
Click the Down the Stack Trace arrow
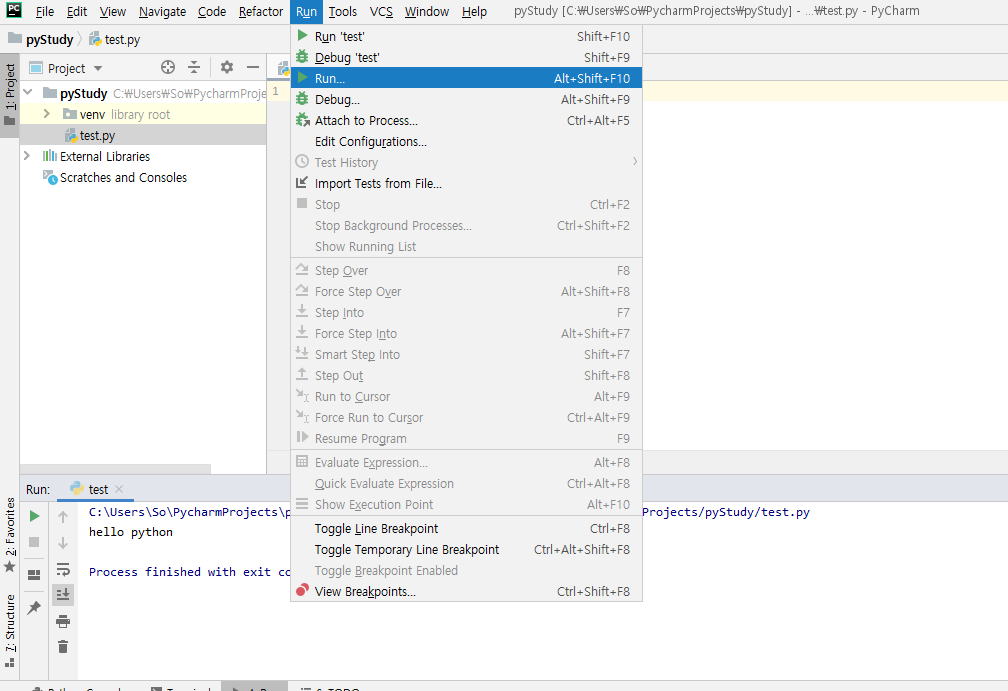pos(63,543)
